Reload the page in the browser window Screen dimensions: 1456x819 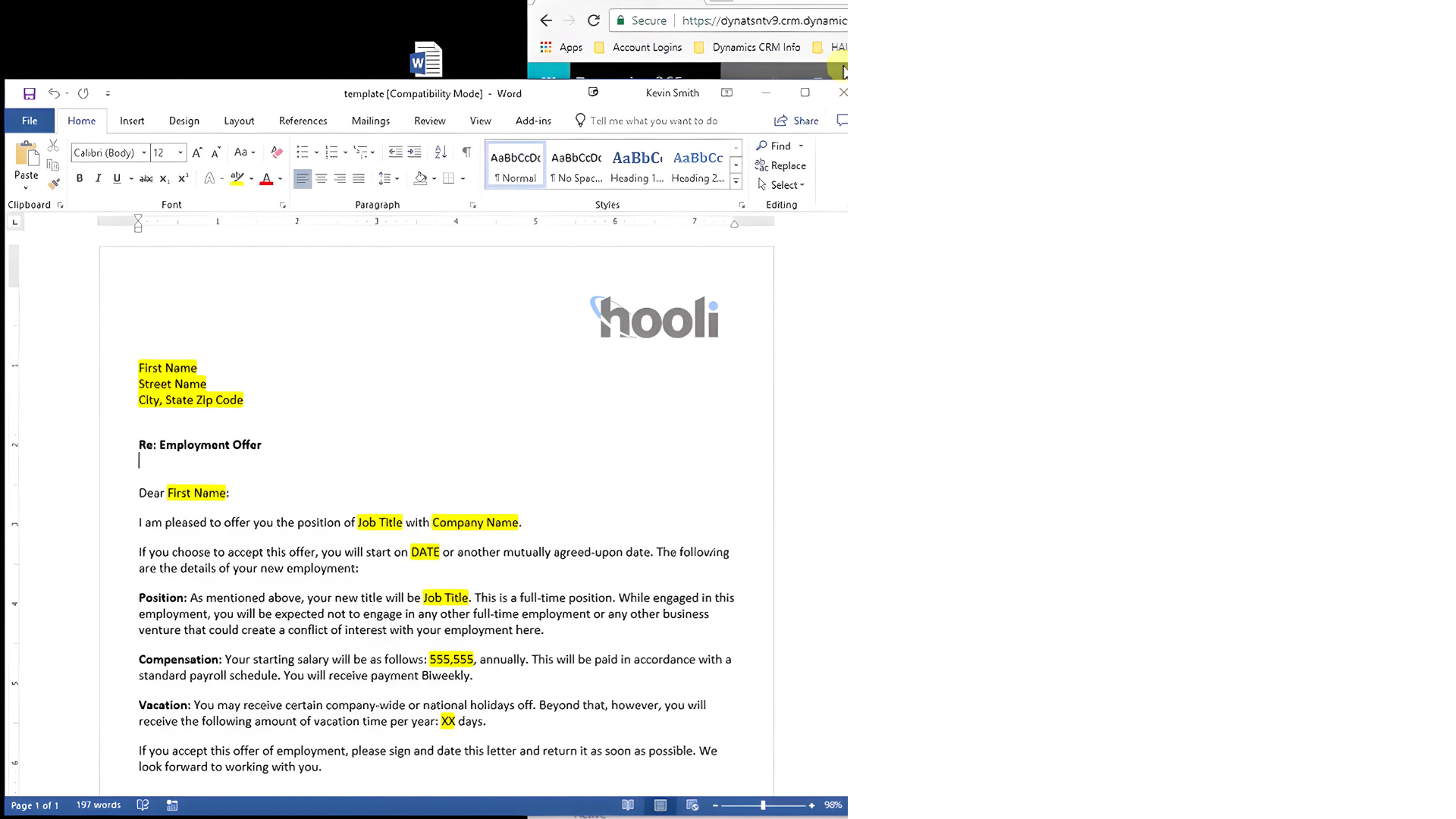coord(594,20)
